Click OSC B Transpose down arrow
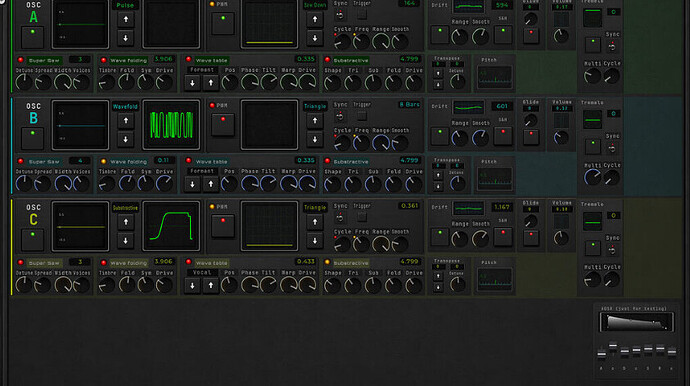The image size is (690, 386). [438, 186]
